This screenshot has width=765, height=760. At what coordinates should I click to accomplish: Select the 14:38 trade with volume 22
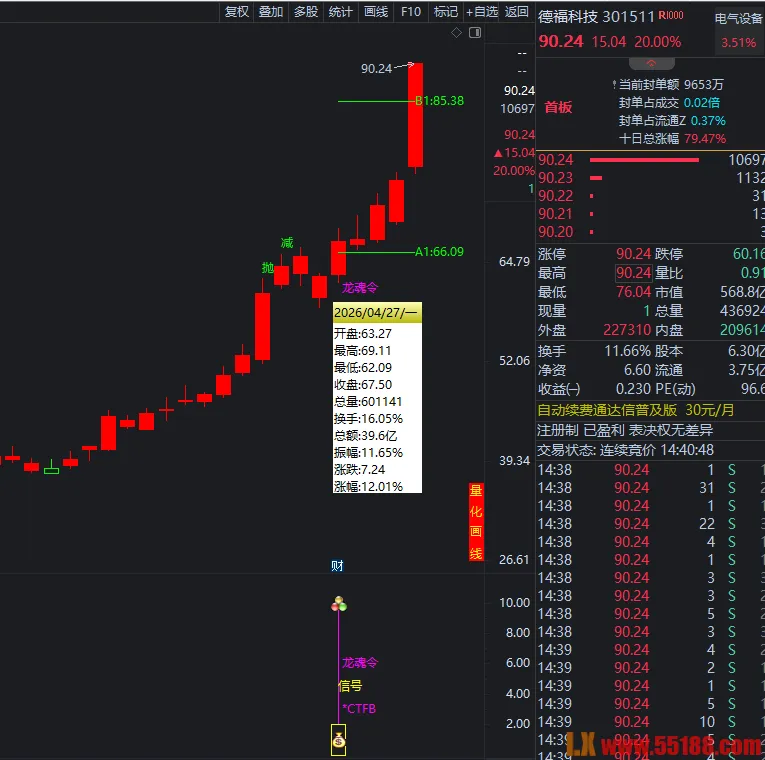(650, 524)
